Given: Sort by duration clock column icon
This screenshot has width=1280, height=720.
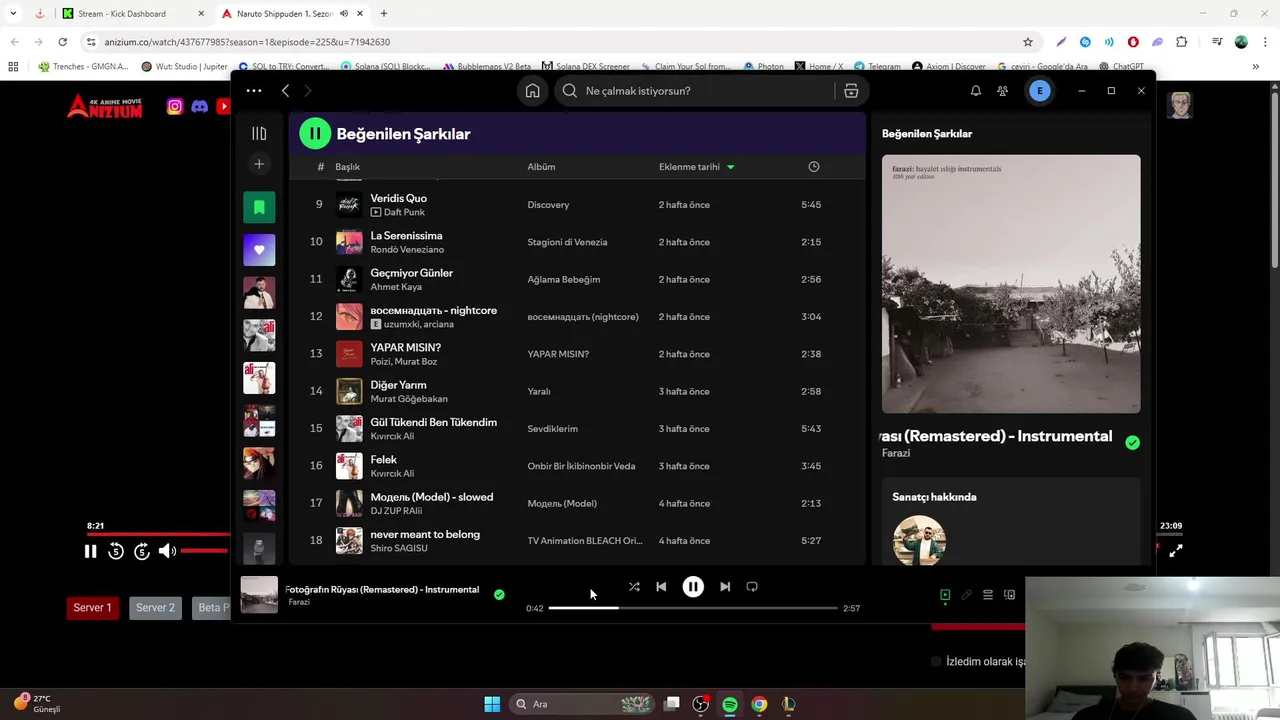Looking at the screenshot, I should (814, 167).
